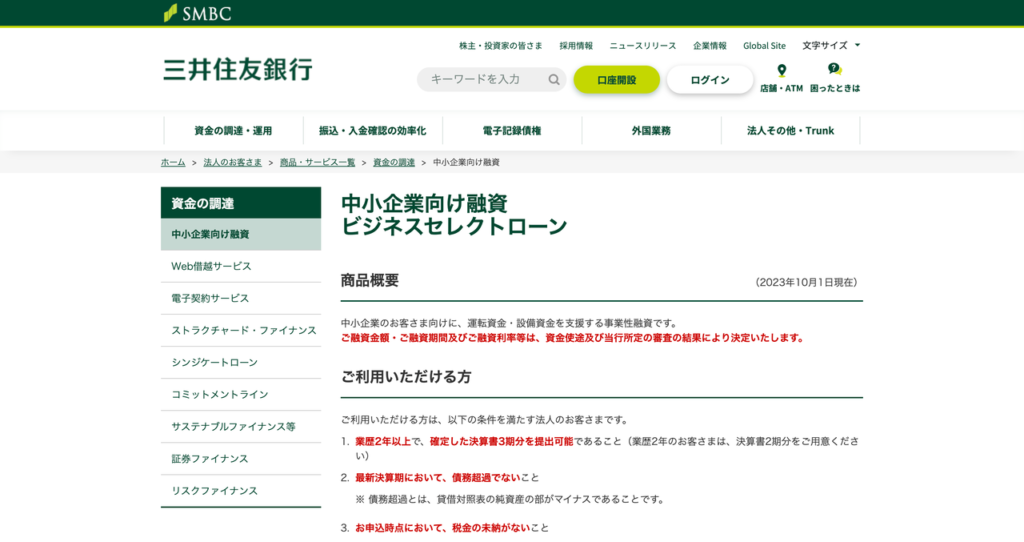Expand the 文字サイズ dropdown

click(831, 45)
